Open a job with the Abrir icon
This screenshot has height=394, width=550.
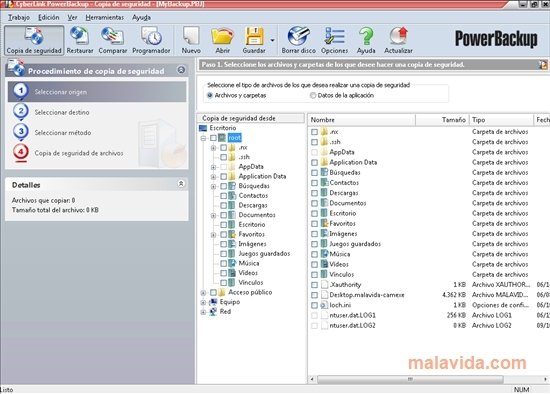point(222,40)
